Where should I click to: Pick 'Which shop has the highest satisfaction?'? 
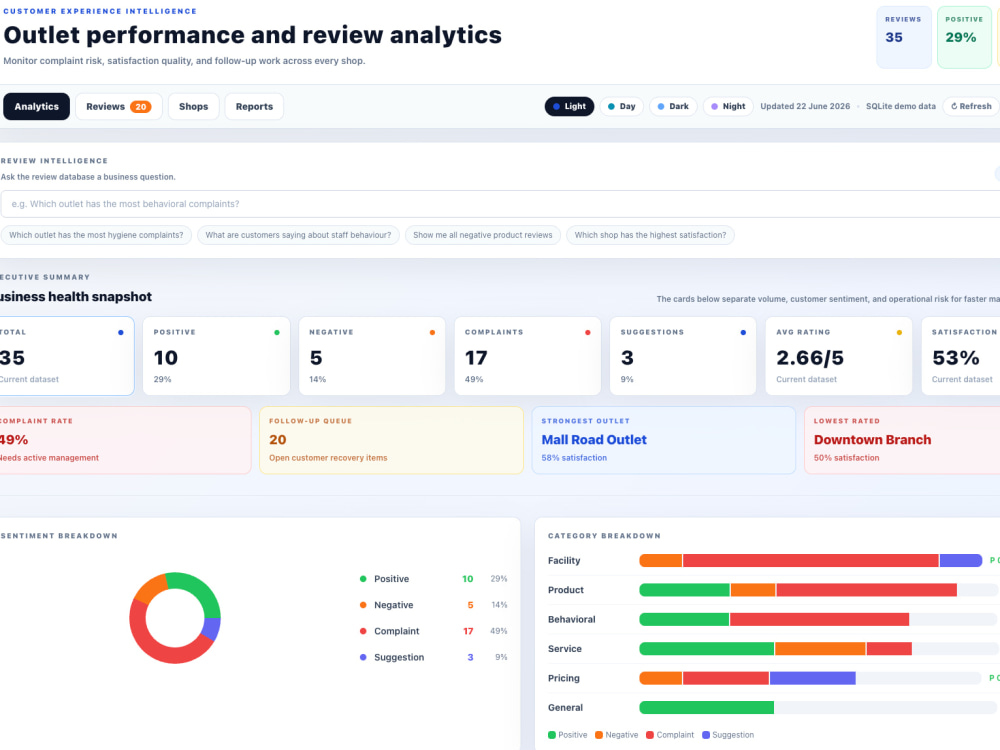point(651,235)
